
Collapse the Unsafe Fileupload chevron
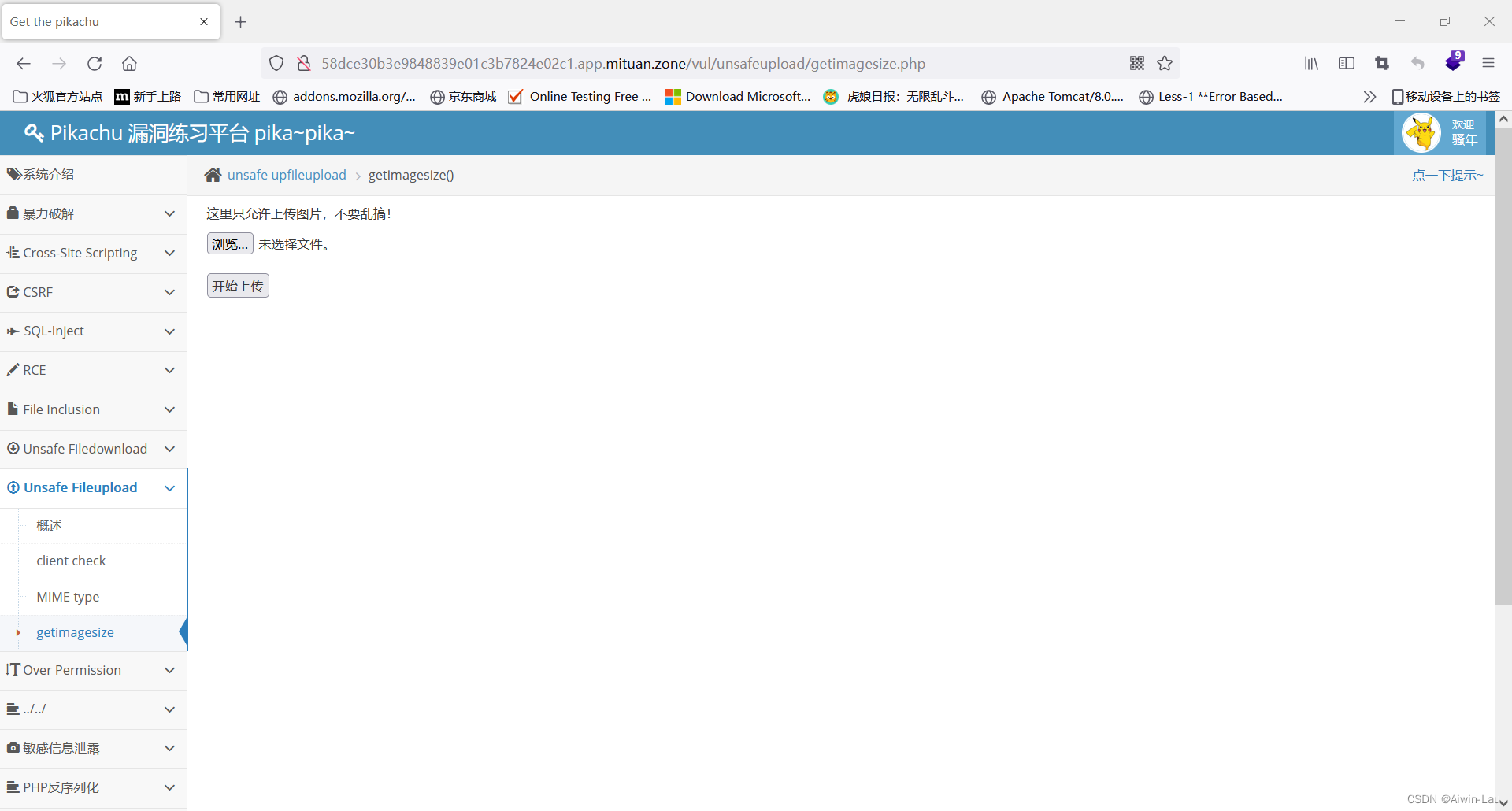coord(169,488)
